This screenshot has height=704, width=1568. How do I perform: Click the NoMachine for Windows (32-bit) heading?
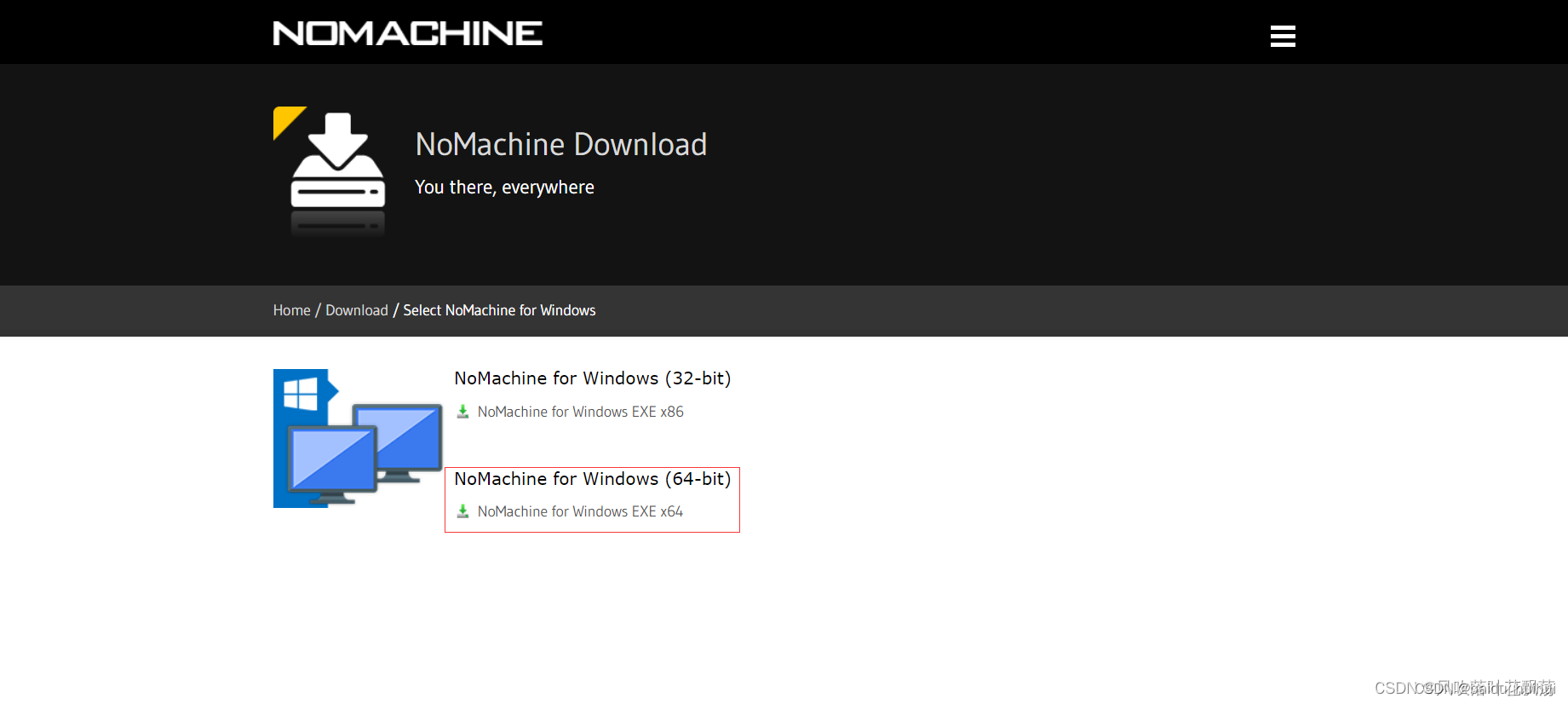[593, 378]
